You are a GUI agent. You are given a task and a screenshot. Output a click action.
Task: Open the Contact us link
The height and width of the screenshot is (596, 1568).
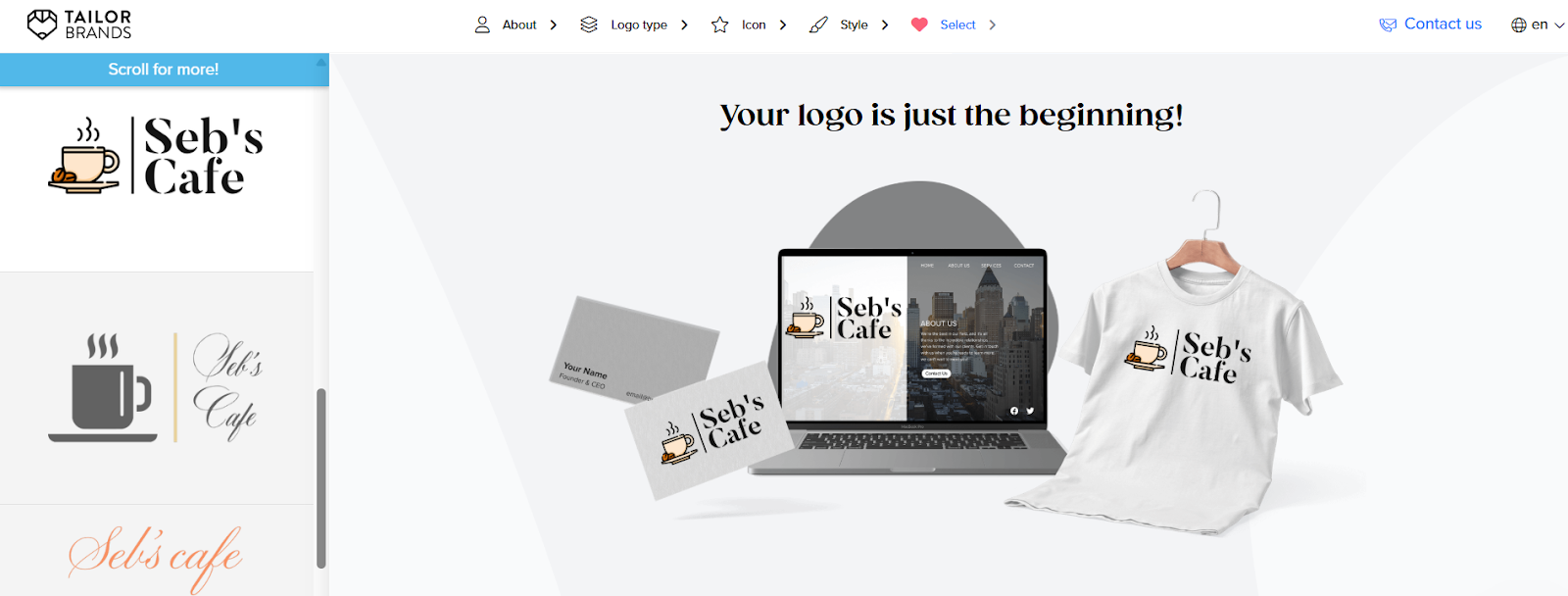click(x=1443, y=24)
